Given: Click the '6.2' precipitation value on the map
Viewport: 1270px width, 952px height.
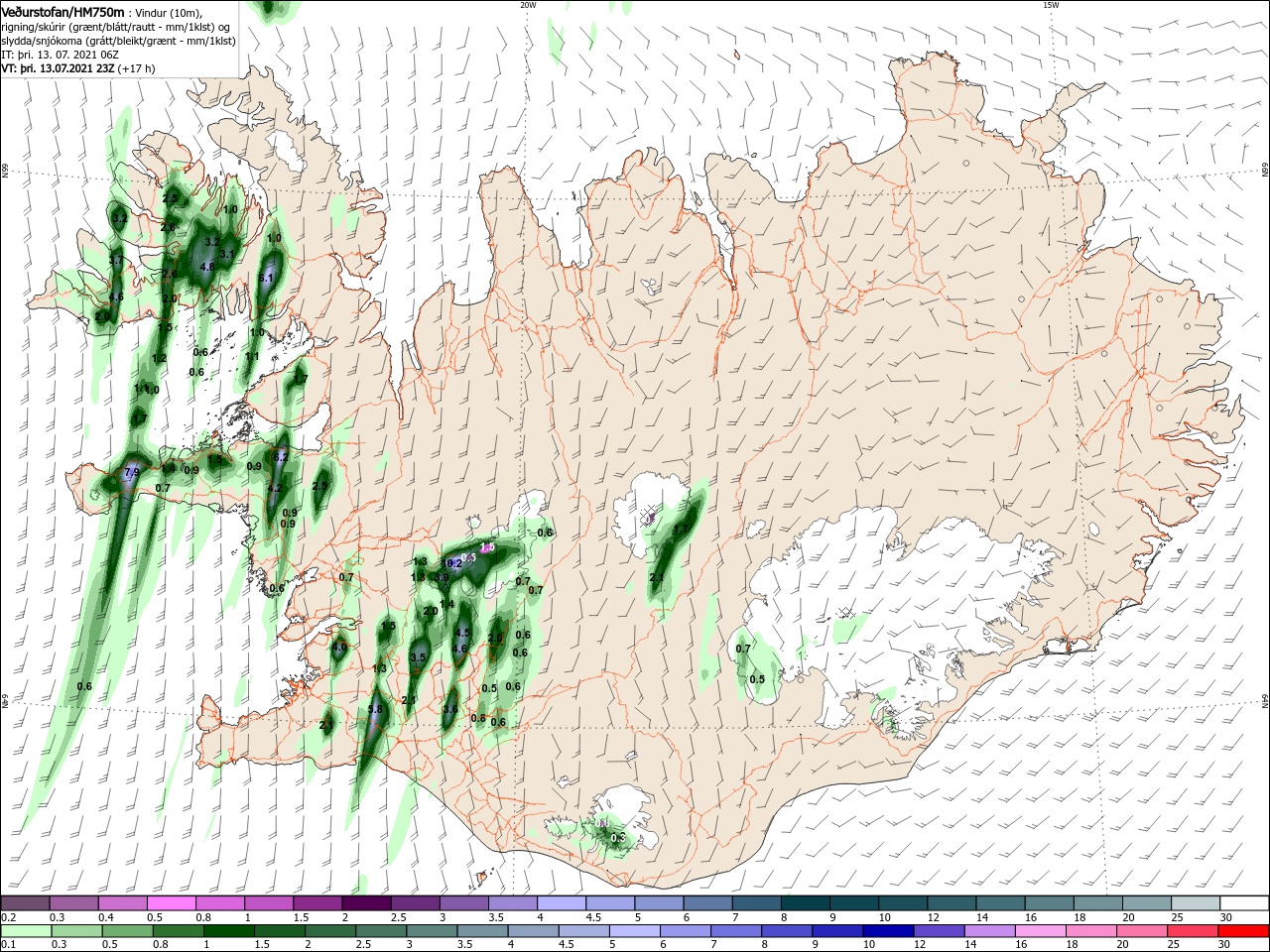Looking at the screenshot, I should click(281, 457).
